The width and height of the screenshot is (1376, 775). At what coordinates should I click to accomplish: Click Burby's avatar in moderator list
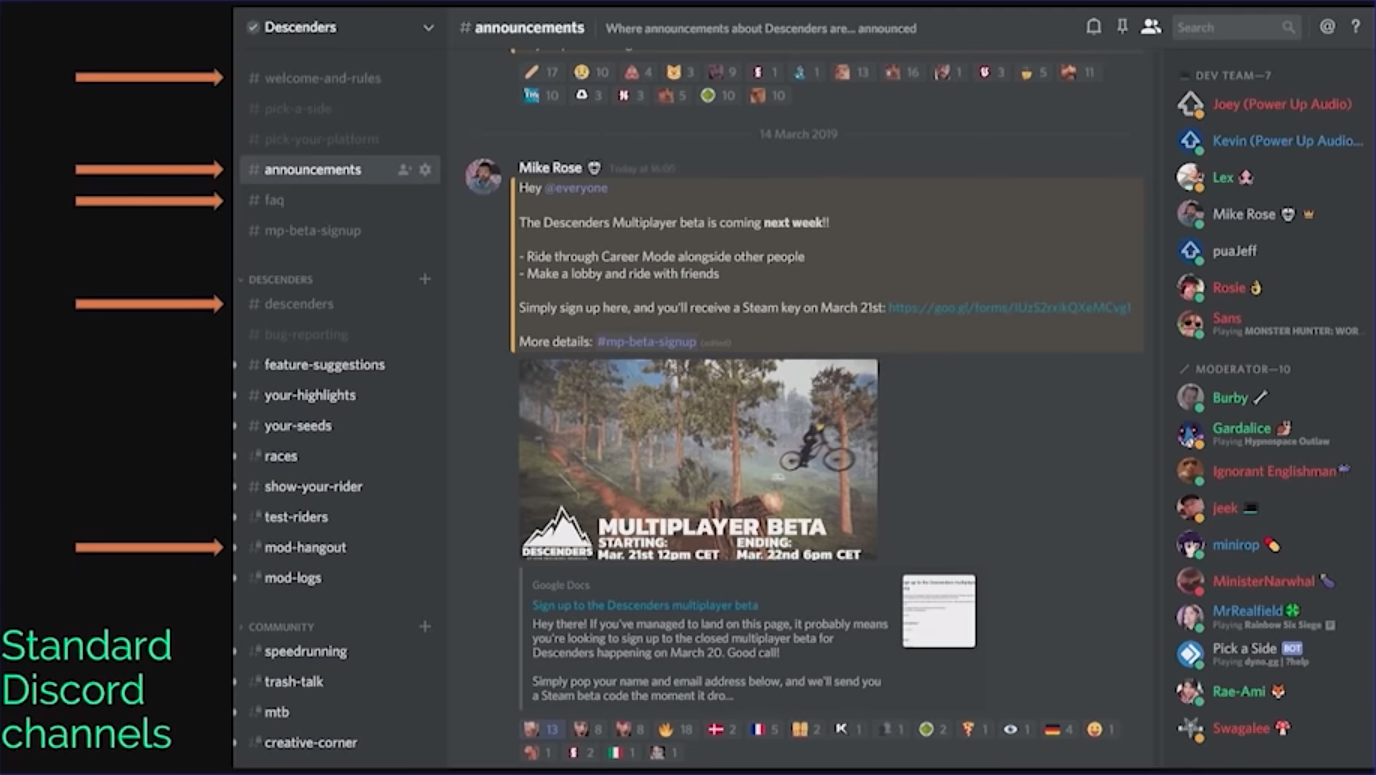pos(1190,397)
